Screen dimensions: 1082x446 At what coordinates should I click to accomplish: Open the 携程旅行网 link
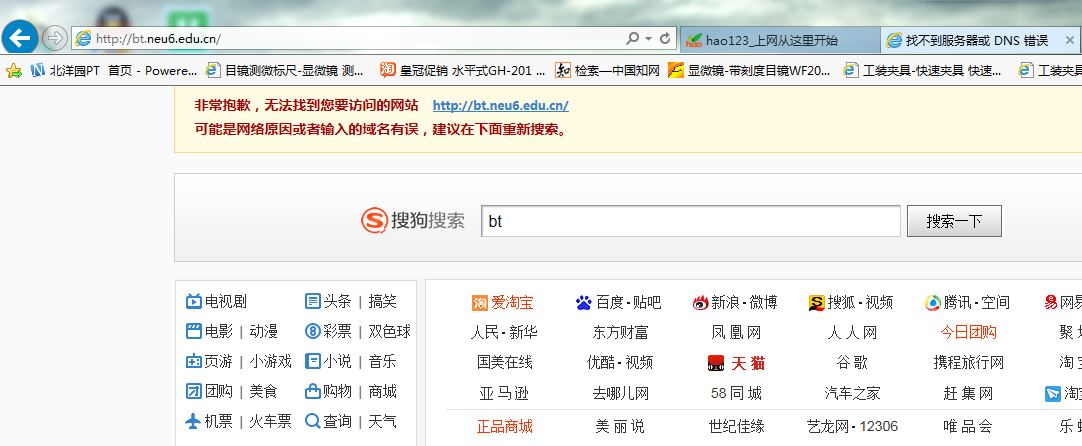(x=968, y=362)
